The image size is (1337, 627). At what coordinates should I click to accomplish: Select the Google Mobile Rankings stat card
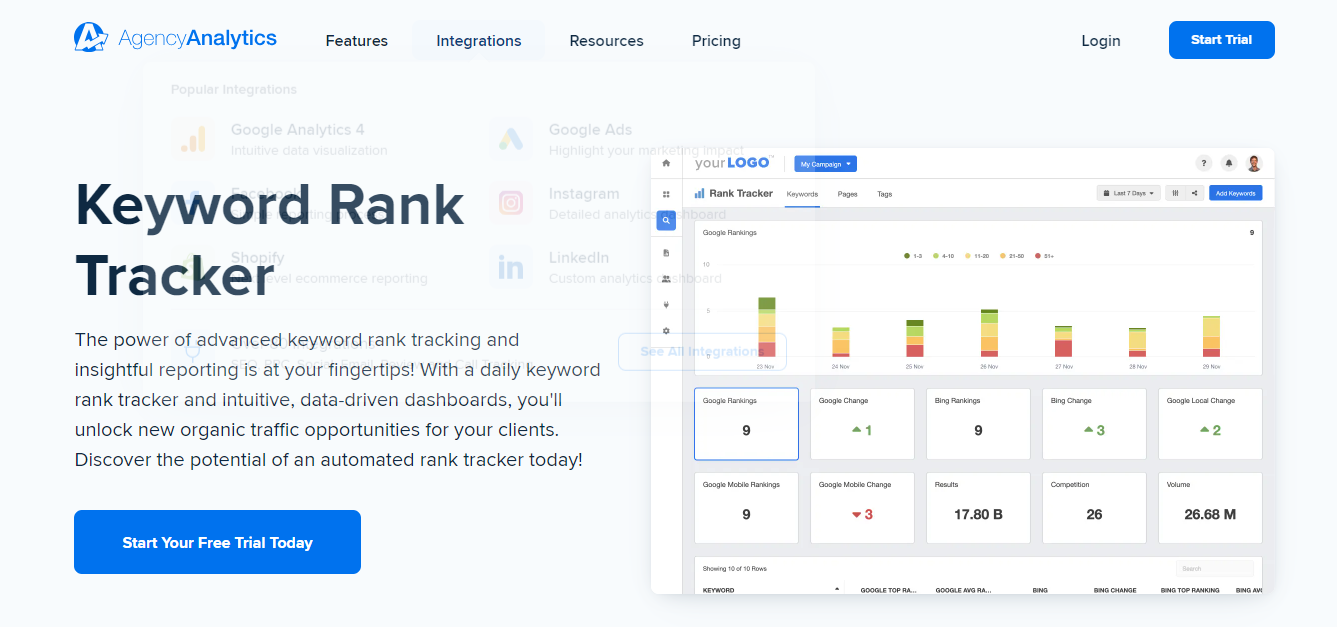click(746, 508)
